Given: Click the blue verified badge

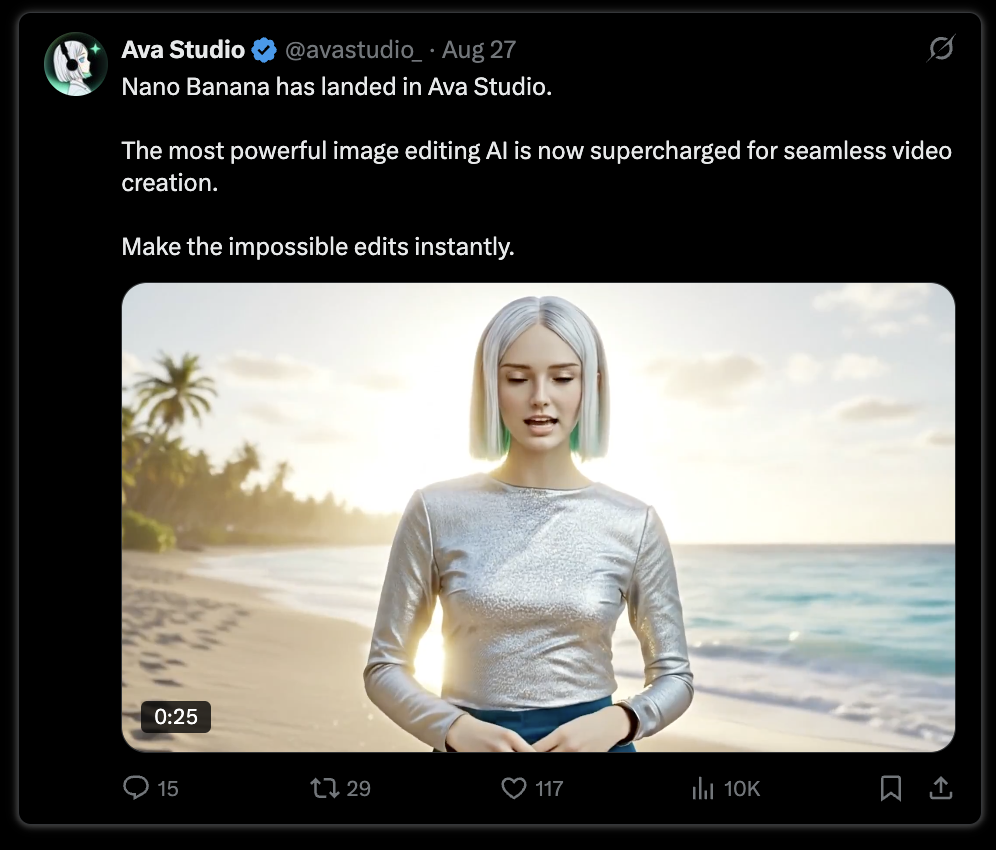Looking at the screenshot, I should 264,50.
